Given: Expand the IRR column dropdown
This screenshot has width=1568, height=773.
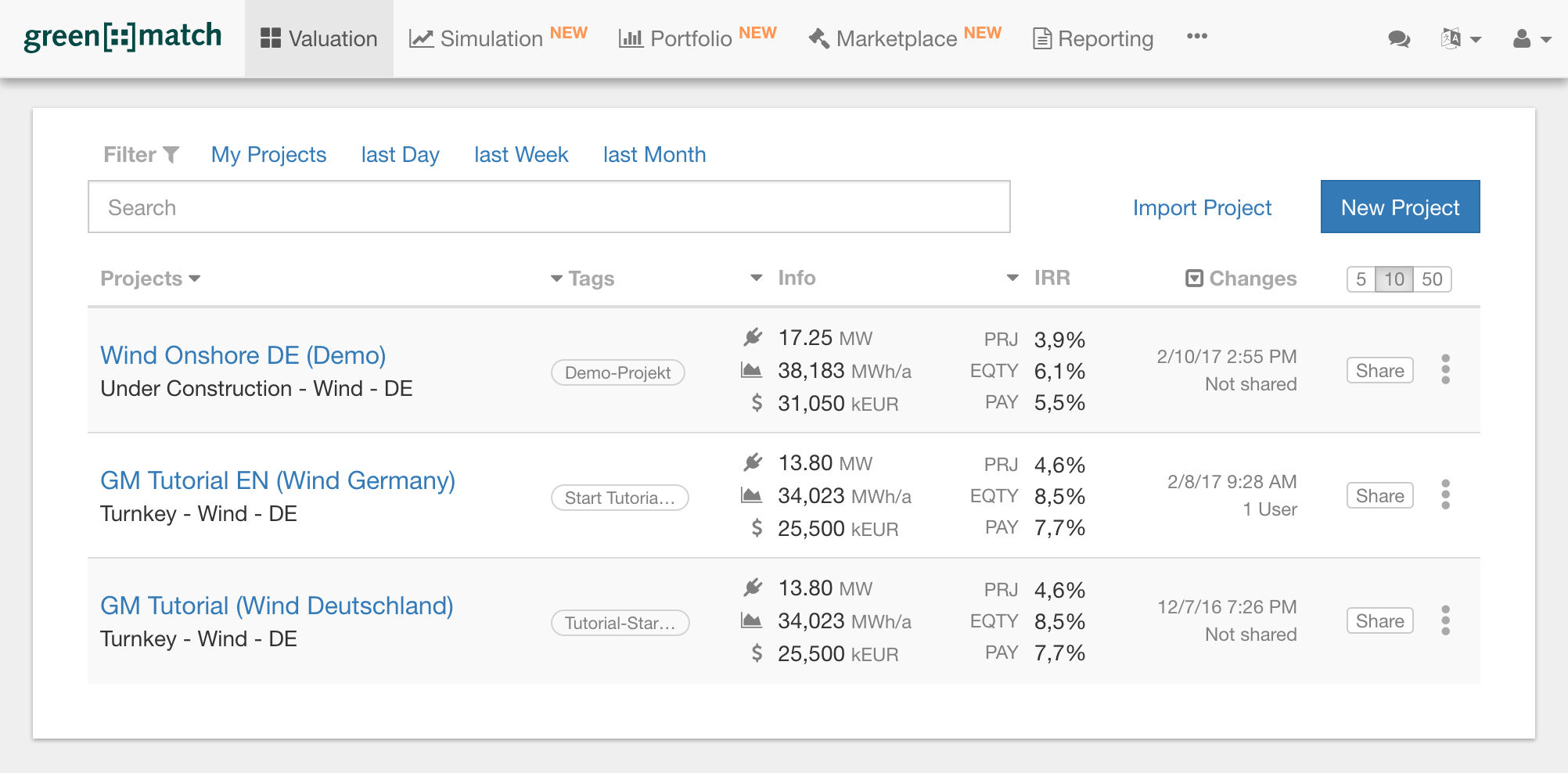Looking at the screenshot, I should point(1012,278).
